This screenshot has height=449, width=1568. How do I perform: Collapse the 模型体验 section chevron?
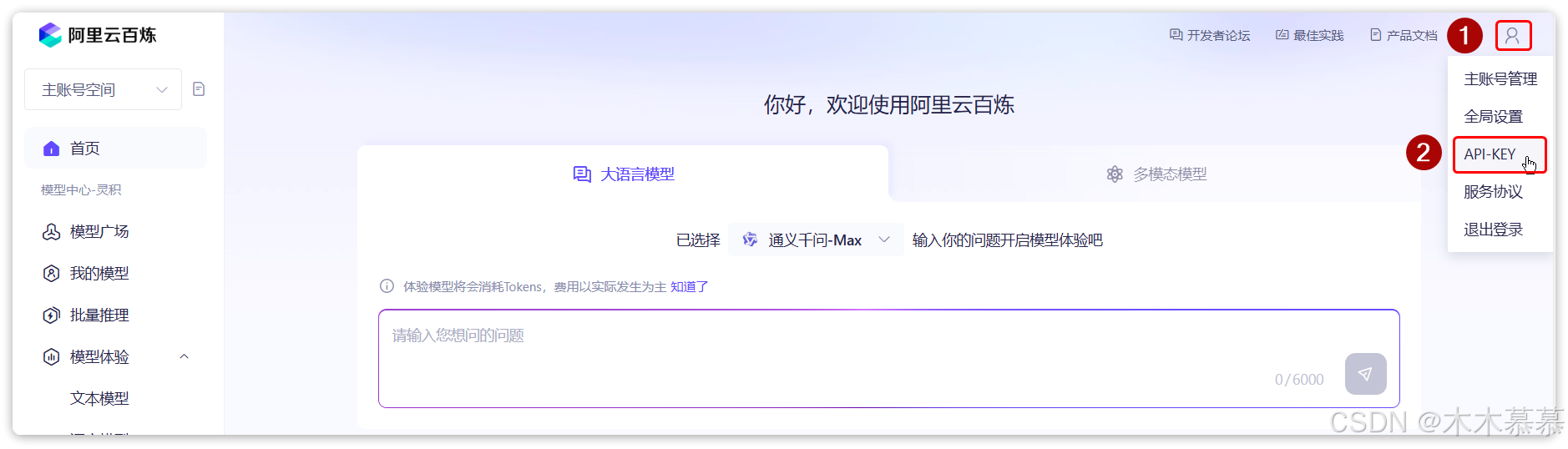click(185, 357)
